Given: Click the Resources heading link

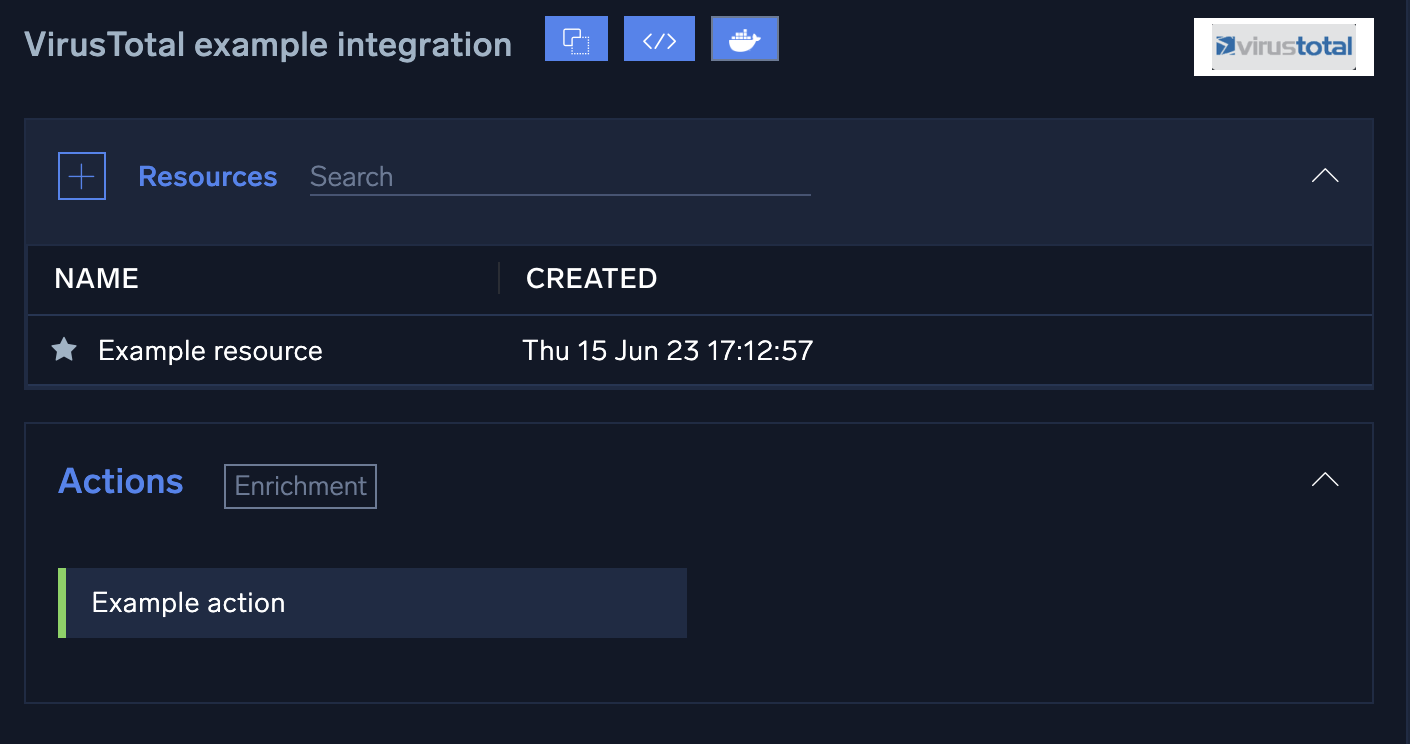Looking at the screenshot, I should point(207,176).
